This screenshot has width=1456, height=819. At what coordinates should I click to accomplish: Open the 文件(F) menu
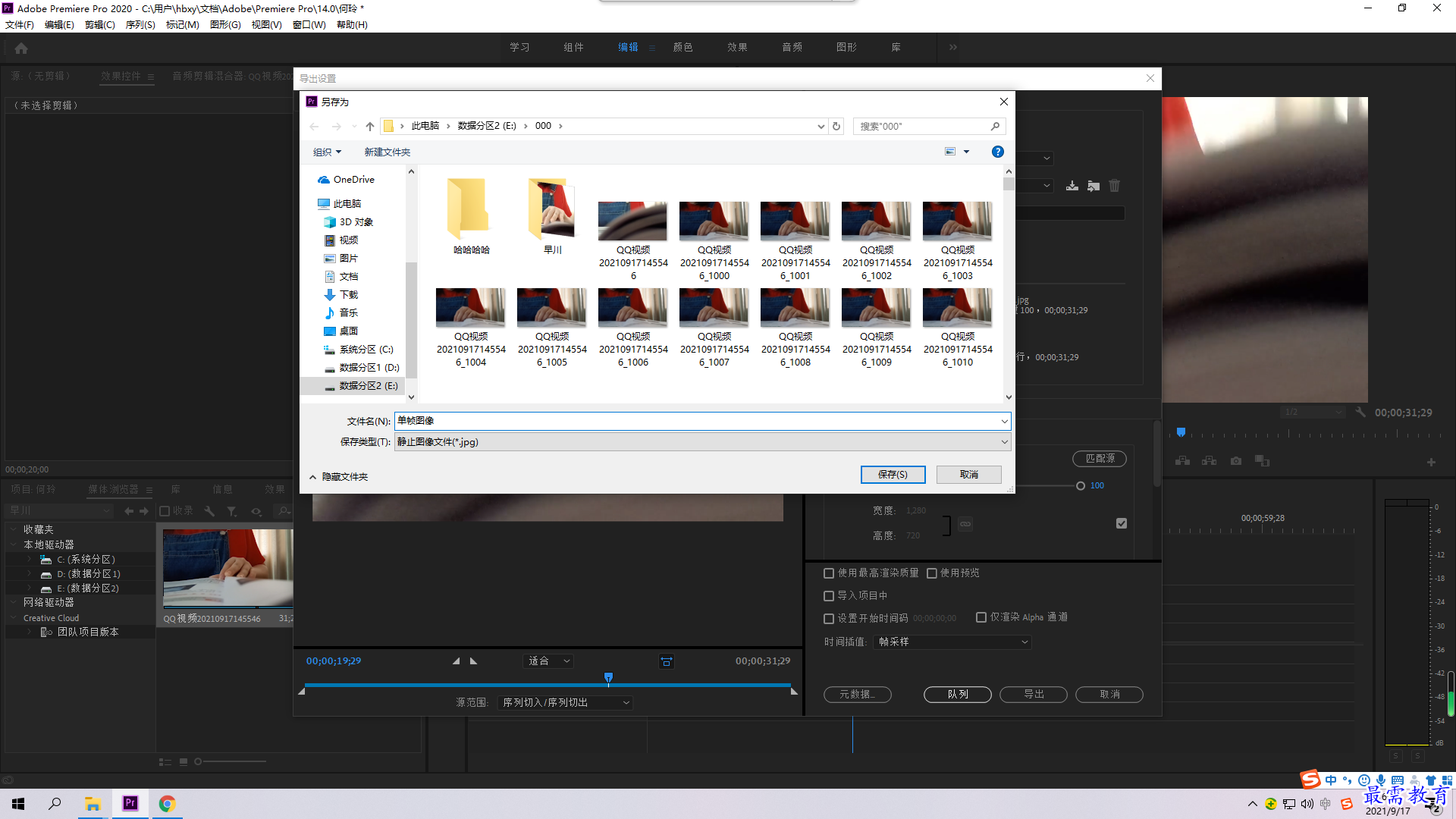click(x=19, y=25)
